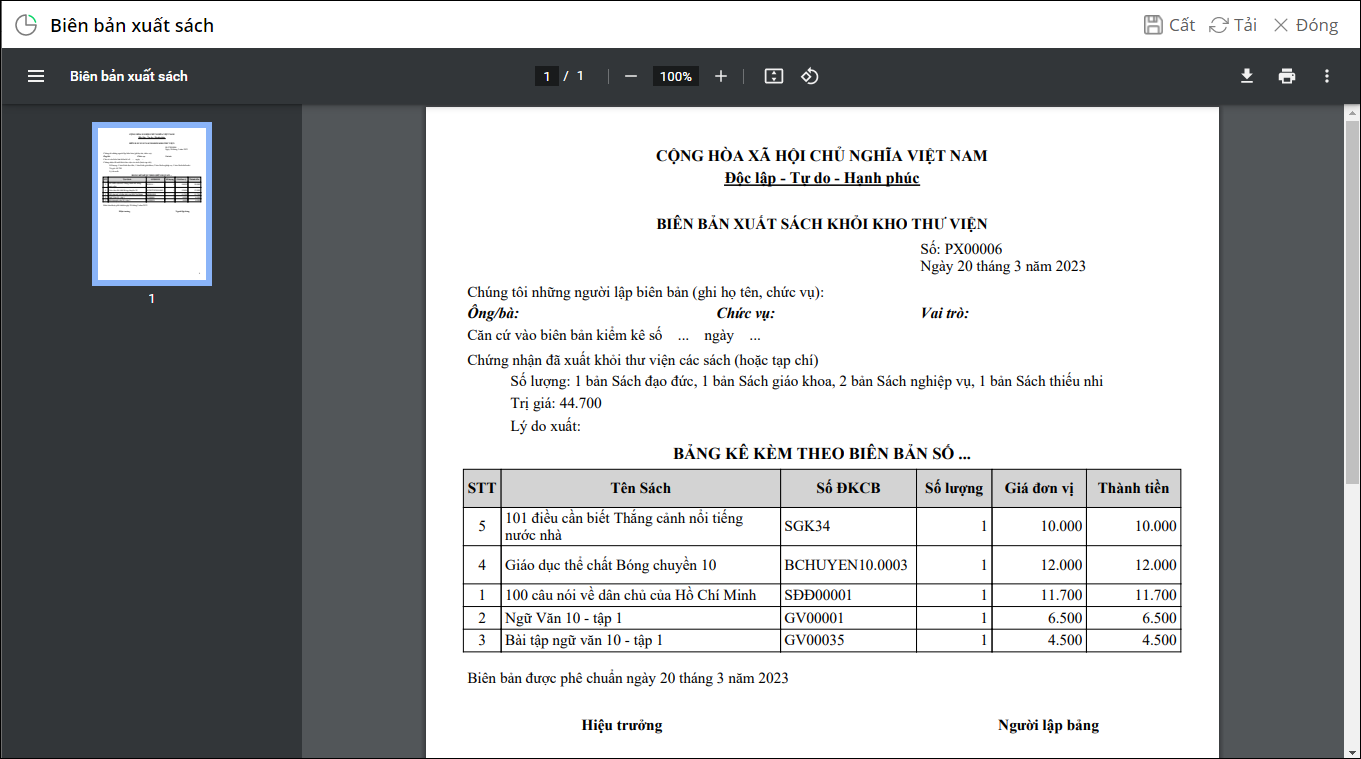Save using the Cất button
Viewport: 1361px width, 759px height.
[x=1170, y=25]
